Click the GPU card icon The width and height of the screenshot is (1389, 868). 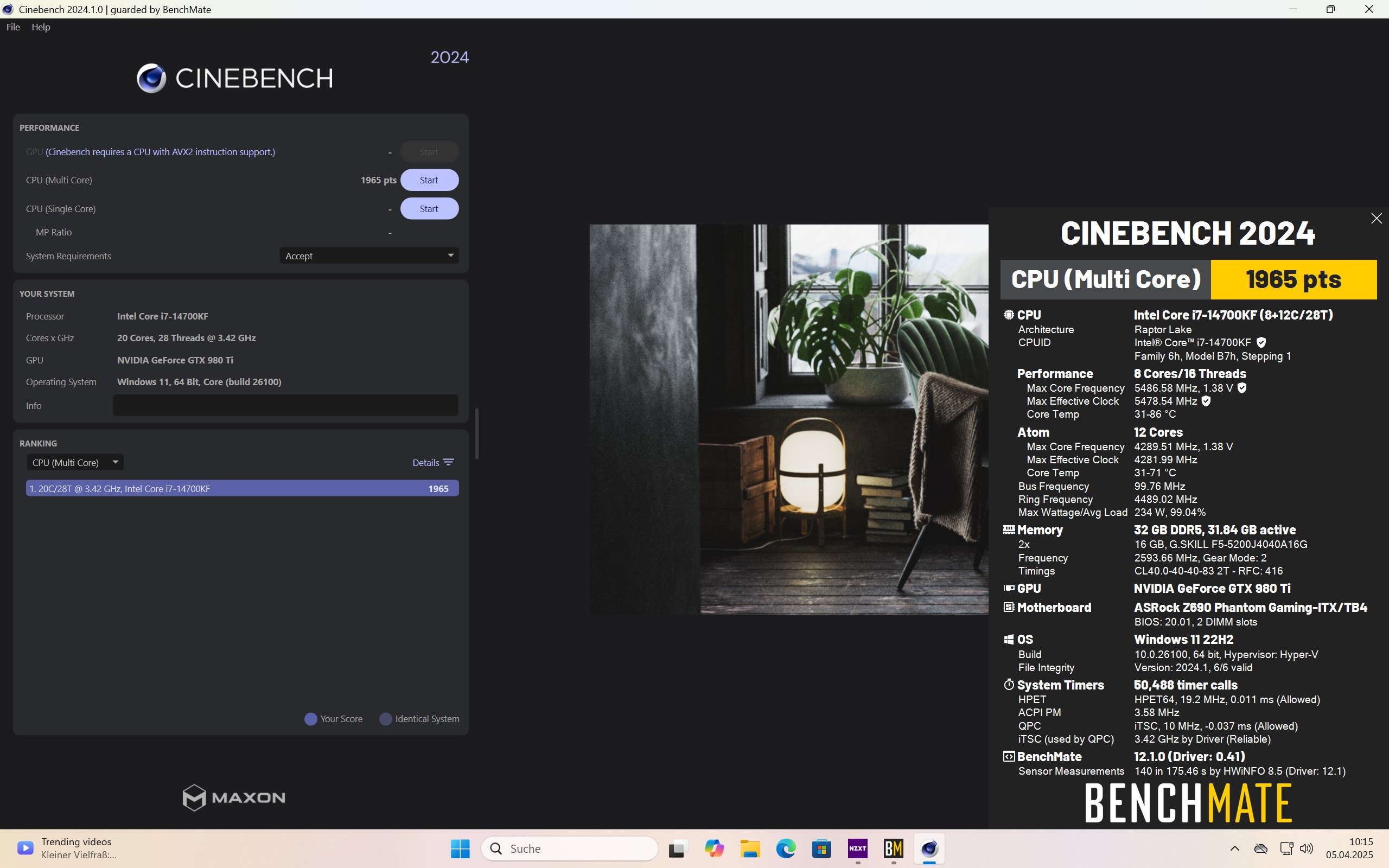1009,588
